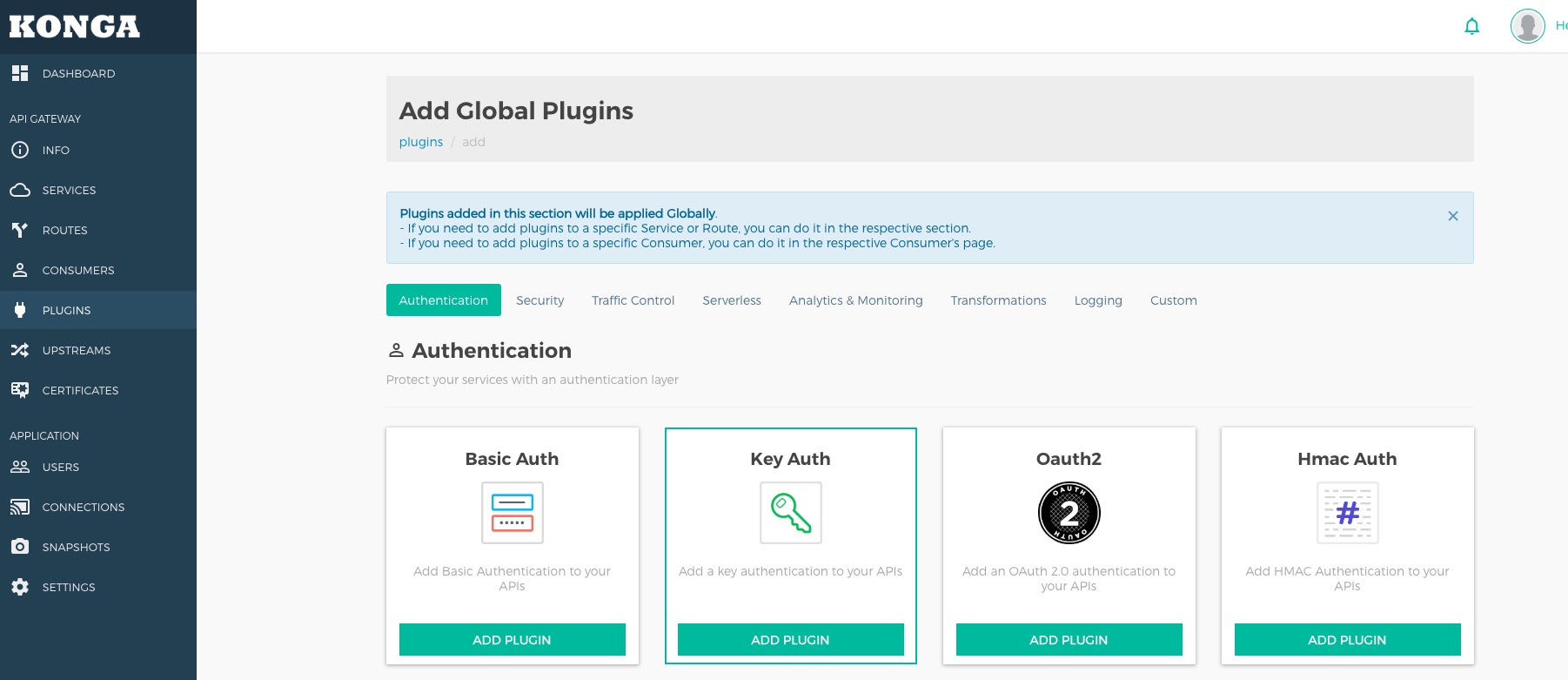Click the 'Add Global Plugins' page heading
The image size is (1568, 680).
click(517, 111)
